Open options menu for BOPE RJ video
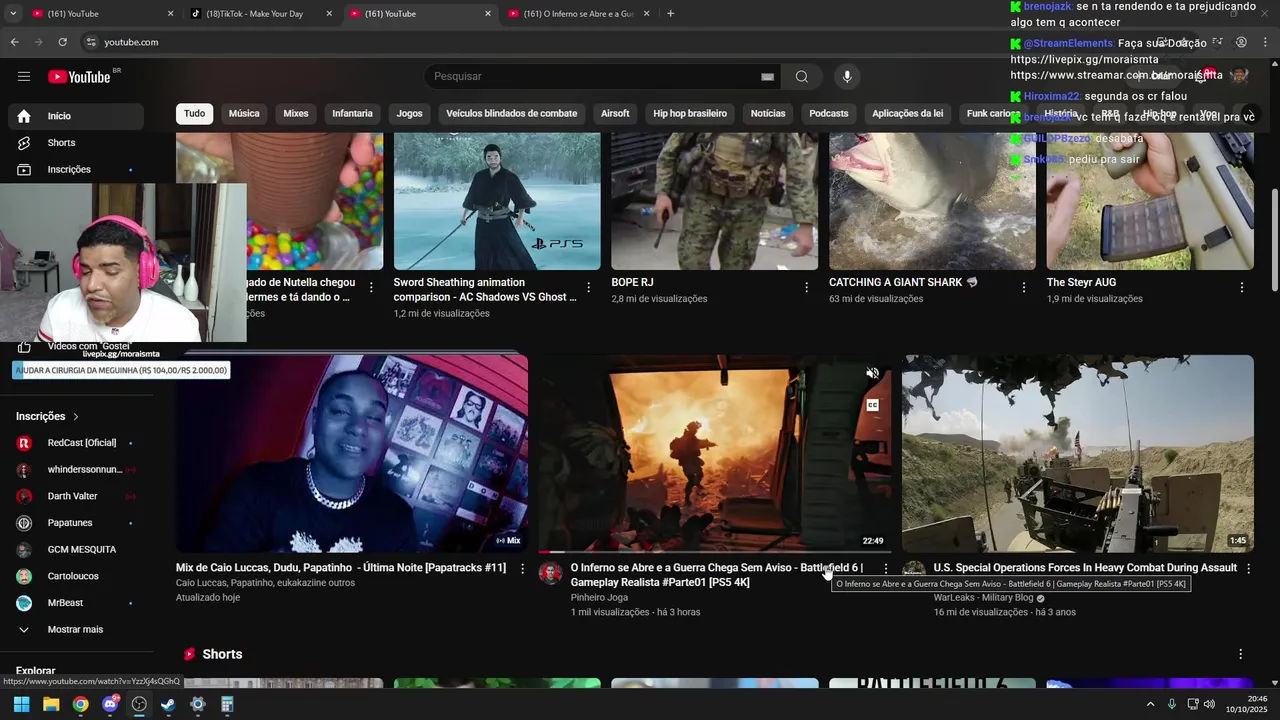 pyautogui.click(x=806, y=288)
